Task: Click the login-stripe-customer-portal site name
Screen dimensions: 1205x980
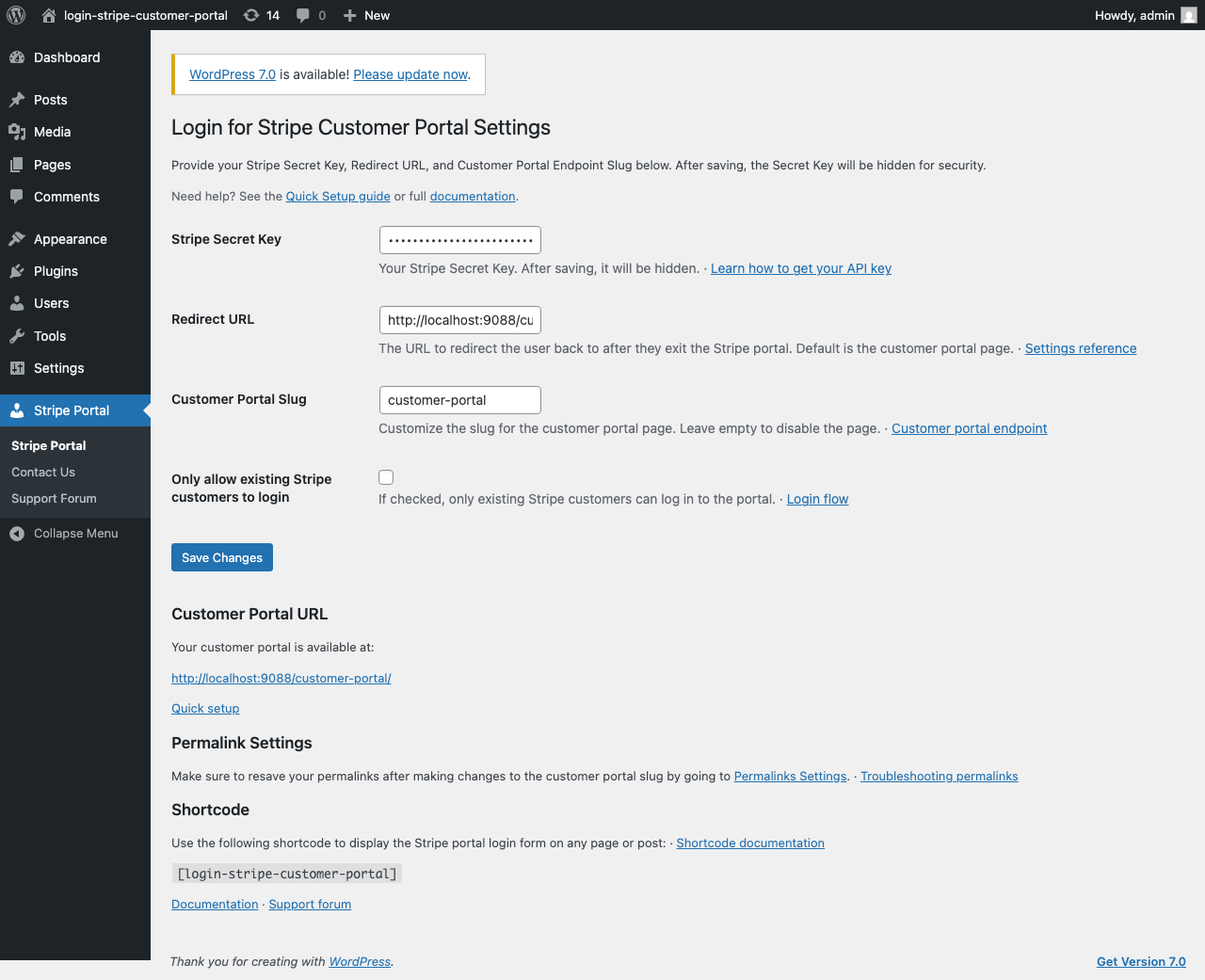Action: tap(146, 15)
